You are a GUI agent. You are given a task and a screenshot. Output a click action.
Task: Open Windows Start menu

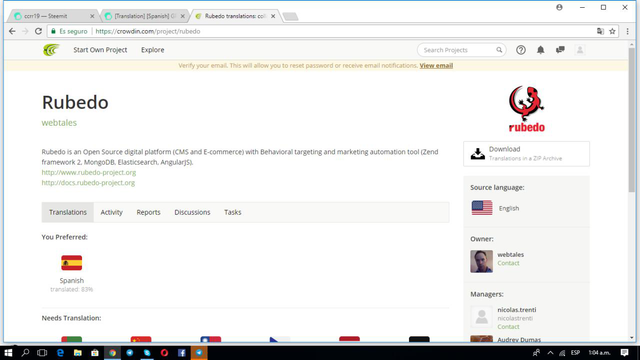8,353
